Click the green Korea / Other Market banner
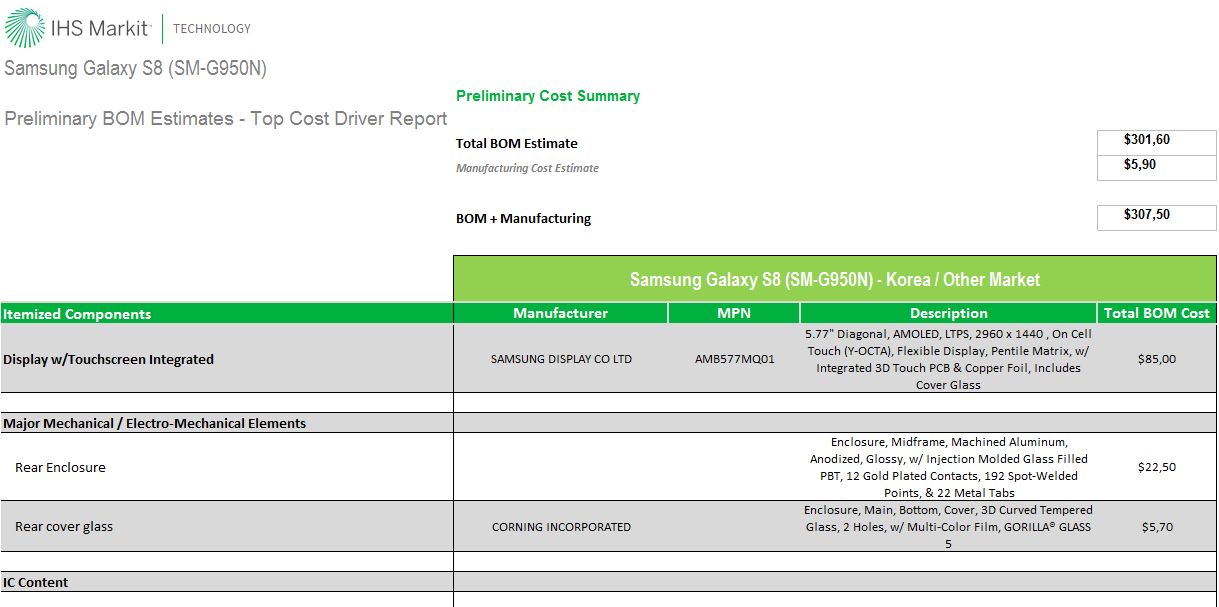1219x607 pixels. 835,279
